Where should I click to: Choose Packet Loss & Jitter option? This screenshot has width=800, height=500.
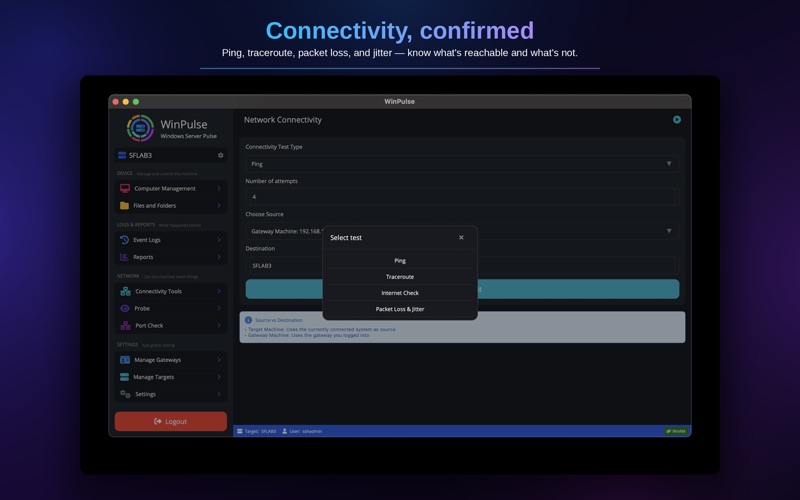pyautogui.click(x=400, y=309)
